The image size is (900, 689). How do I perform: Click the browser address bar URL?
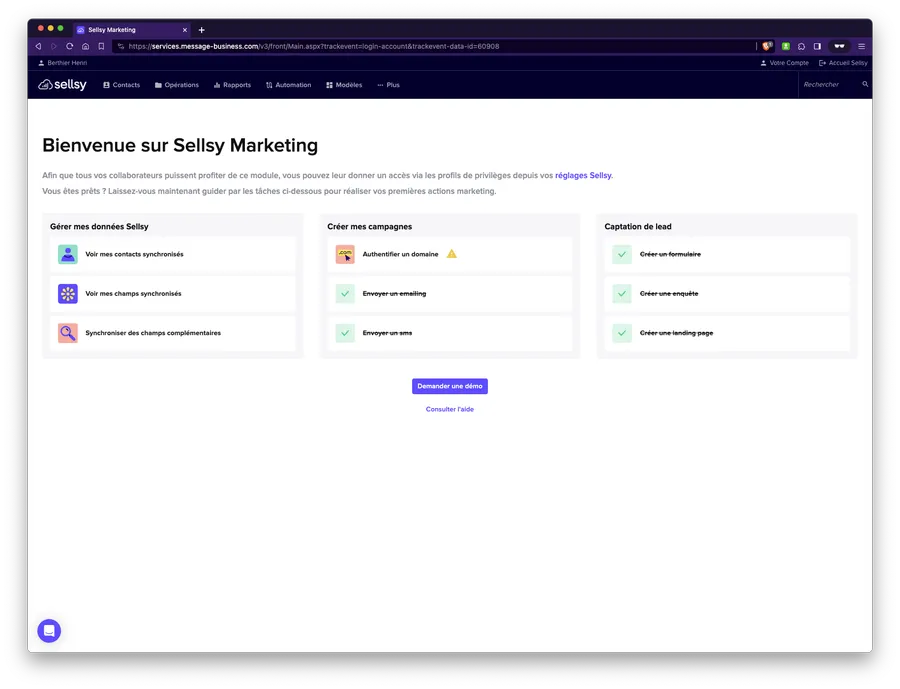point(313,46)
